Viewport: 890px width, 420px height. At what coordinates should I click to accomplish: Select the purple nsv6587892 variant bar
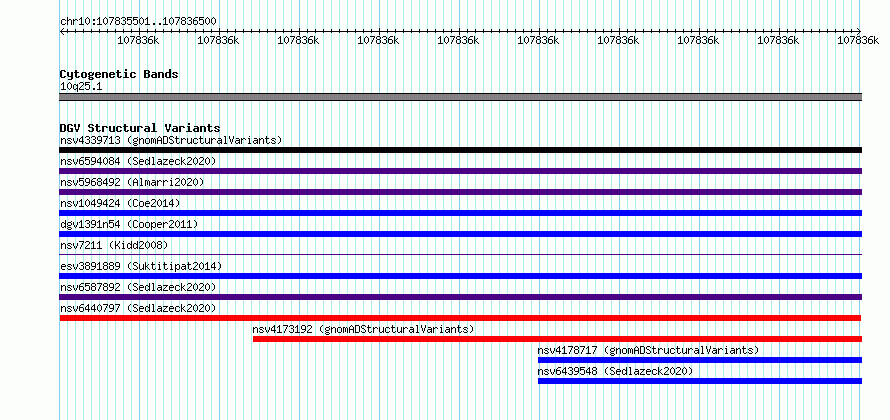[460, 297]
